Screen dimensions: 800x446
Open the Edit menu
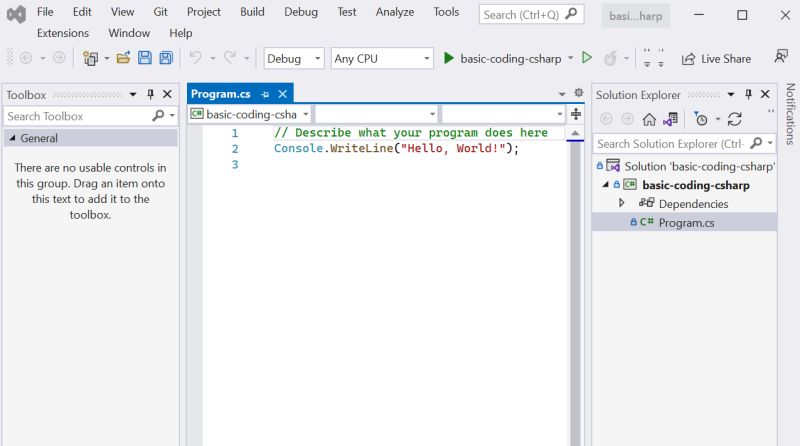82,12
